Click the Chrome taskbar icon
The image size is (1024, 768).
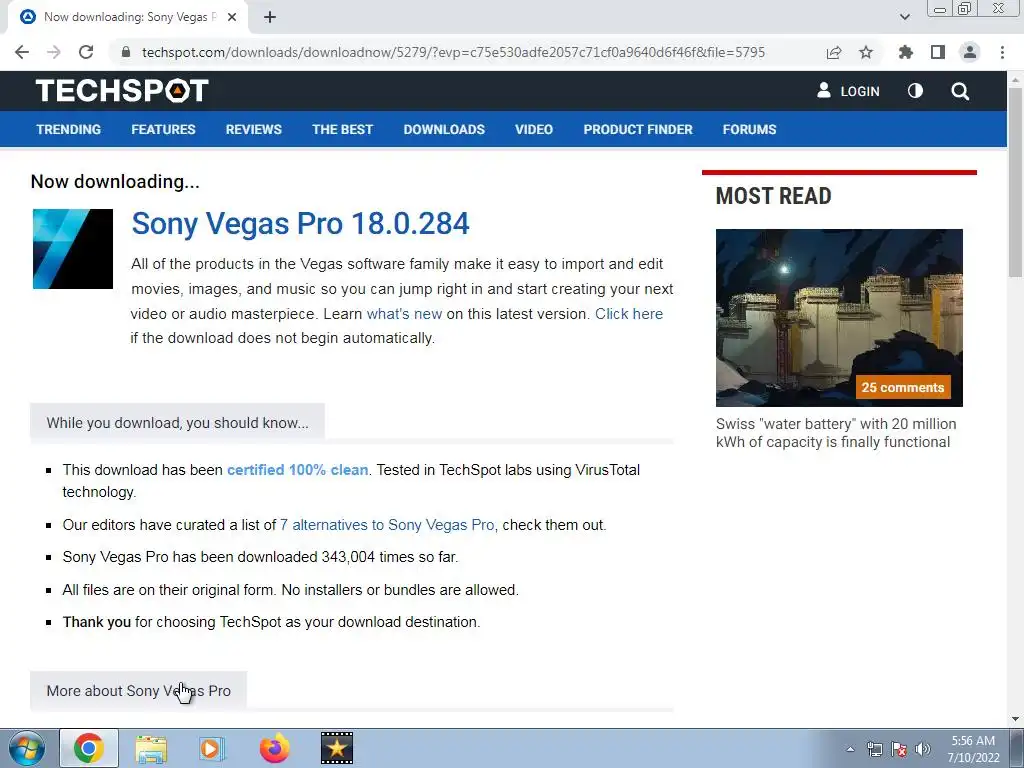(89, 748)
